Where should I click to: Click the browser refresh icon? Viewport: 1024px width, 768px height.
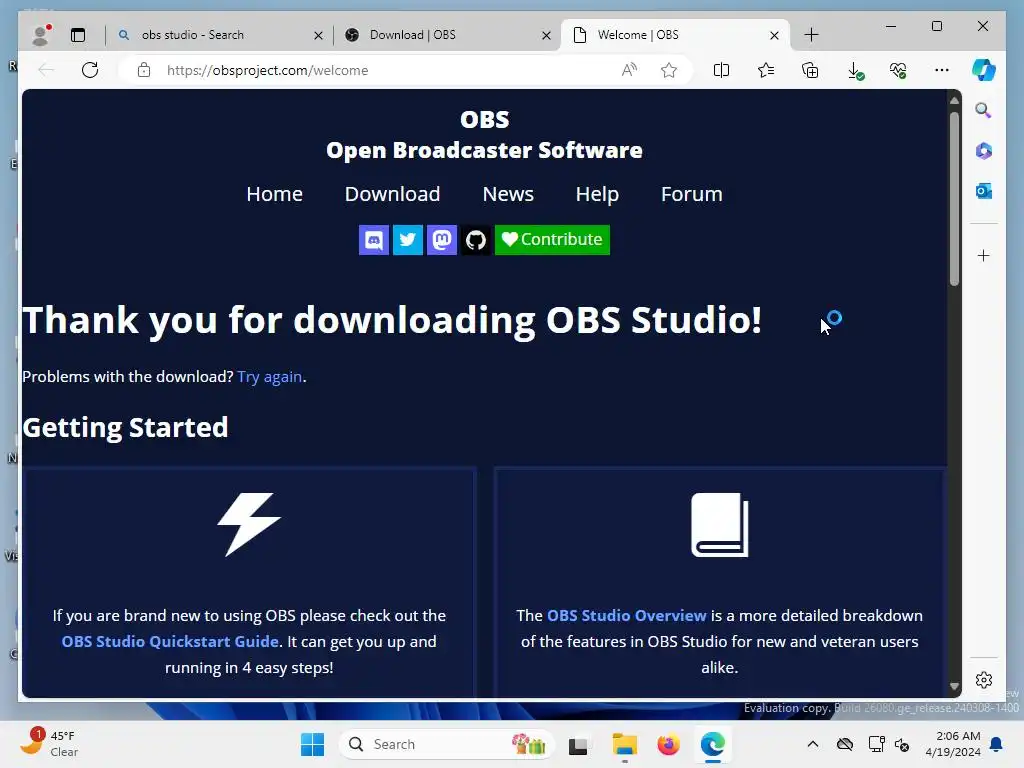tap(90, 70)
